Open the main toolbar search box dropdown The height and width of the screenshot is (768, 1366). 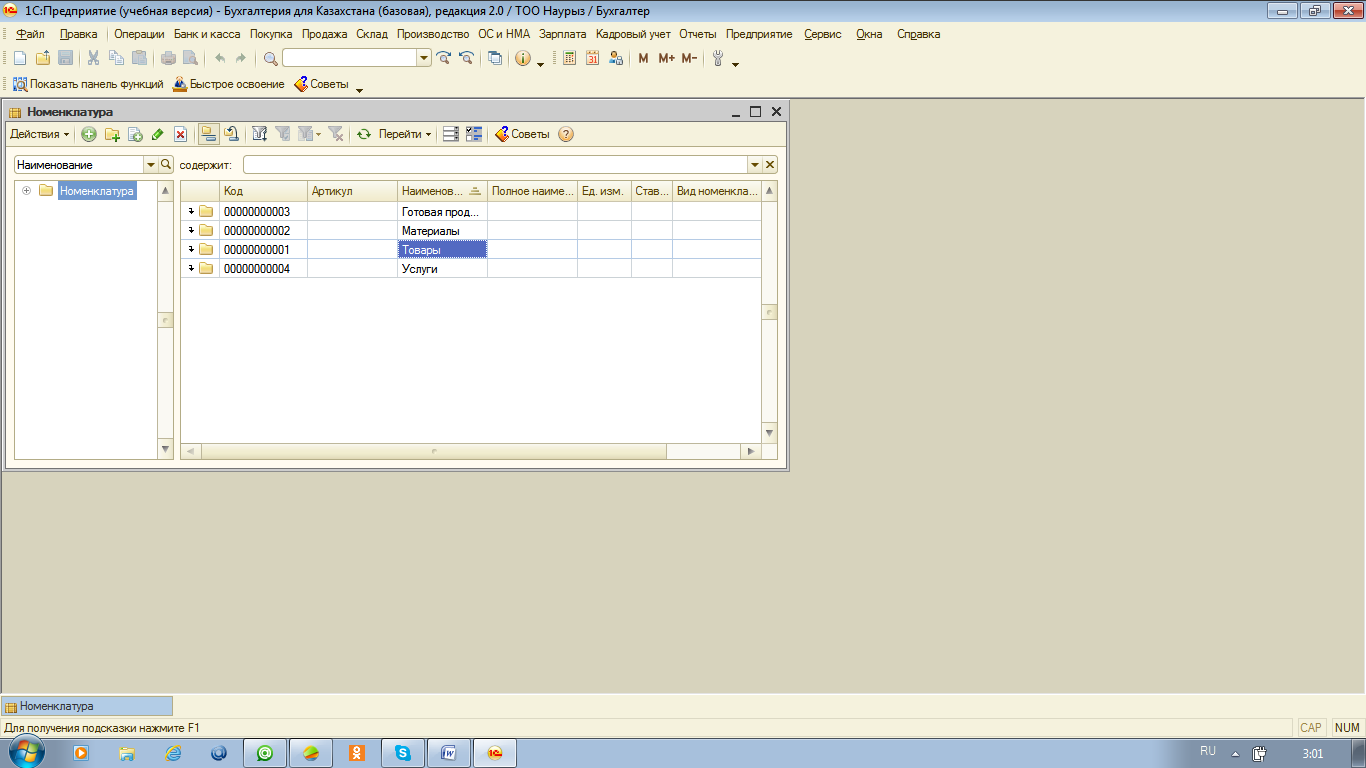pos(425,58)
